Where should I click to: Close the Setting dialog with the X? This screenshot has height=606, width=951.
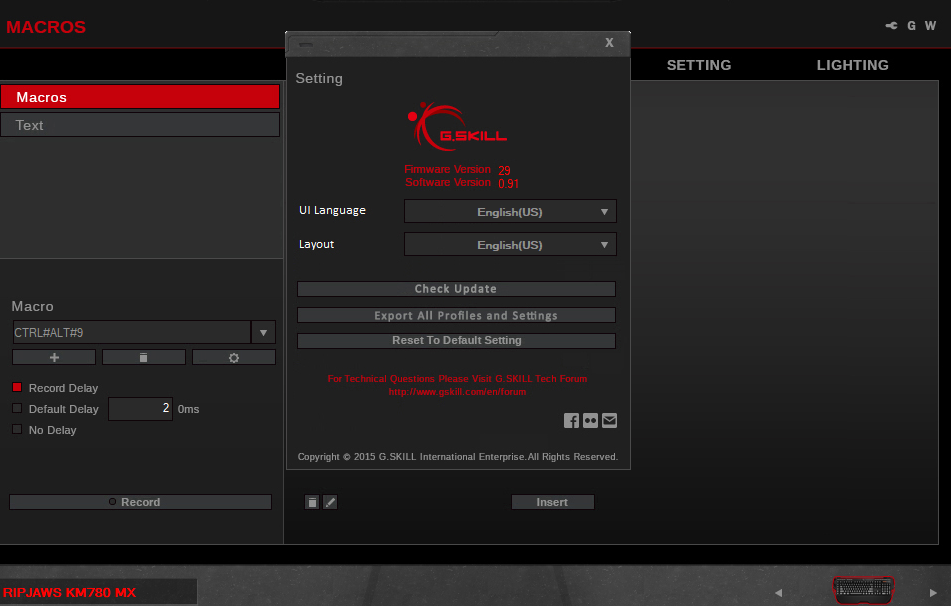(x=610, y=42)
